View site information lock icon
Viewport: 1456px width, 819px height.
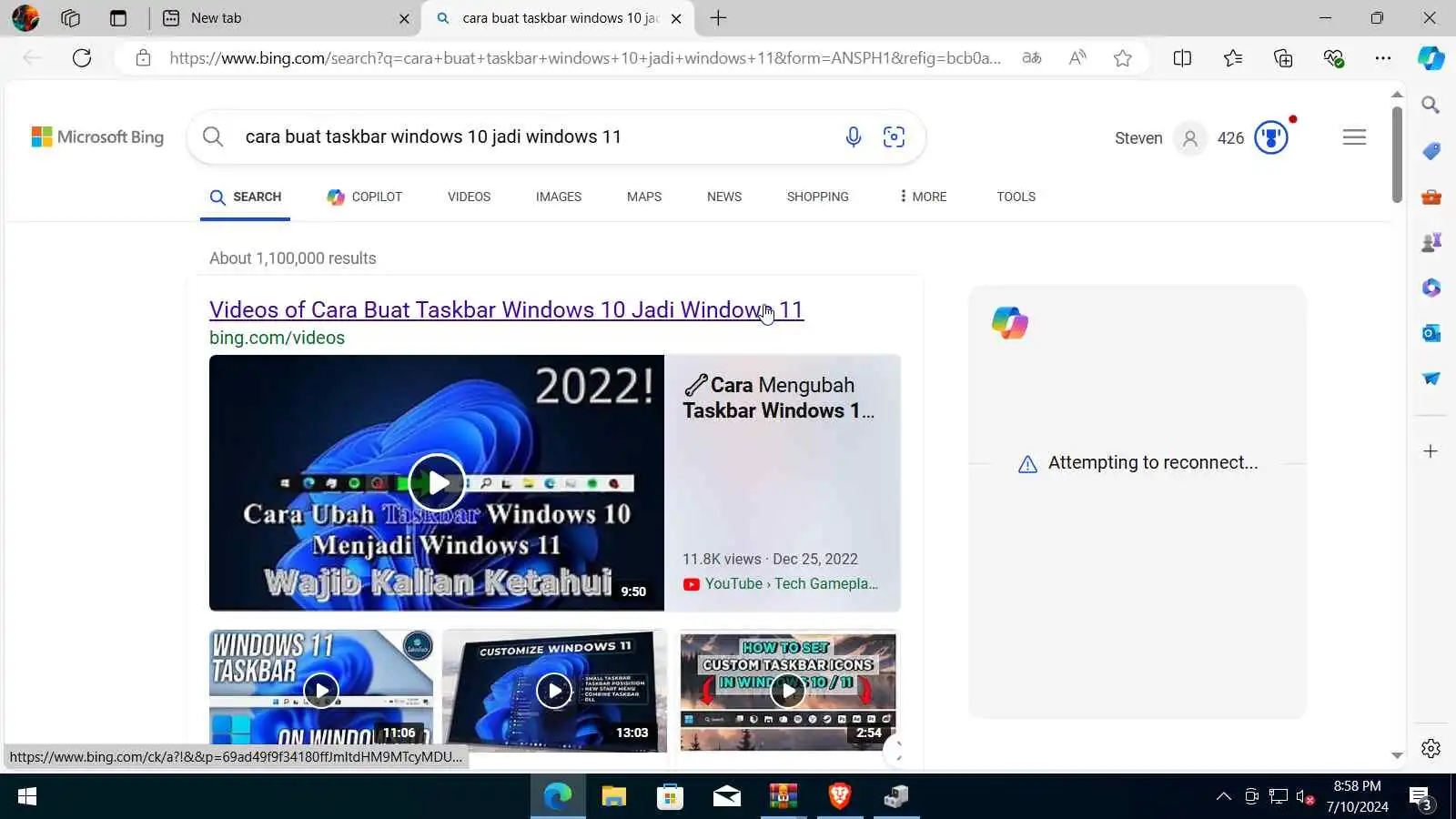[x=143, y=58]
